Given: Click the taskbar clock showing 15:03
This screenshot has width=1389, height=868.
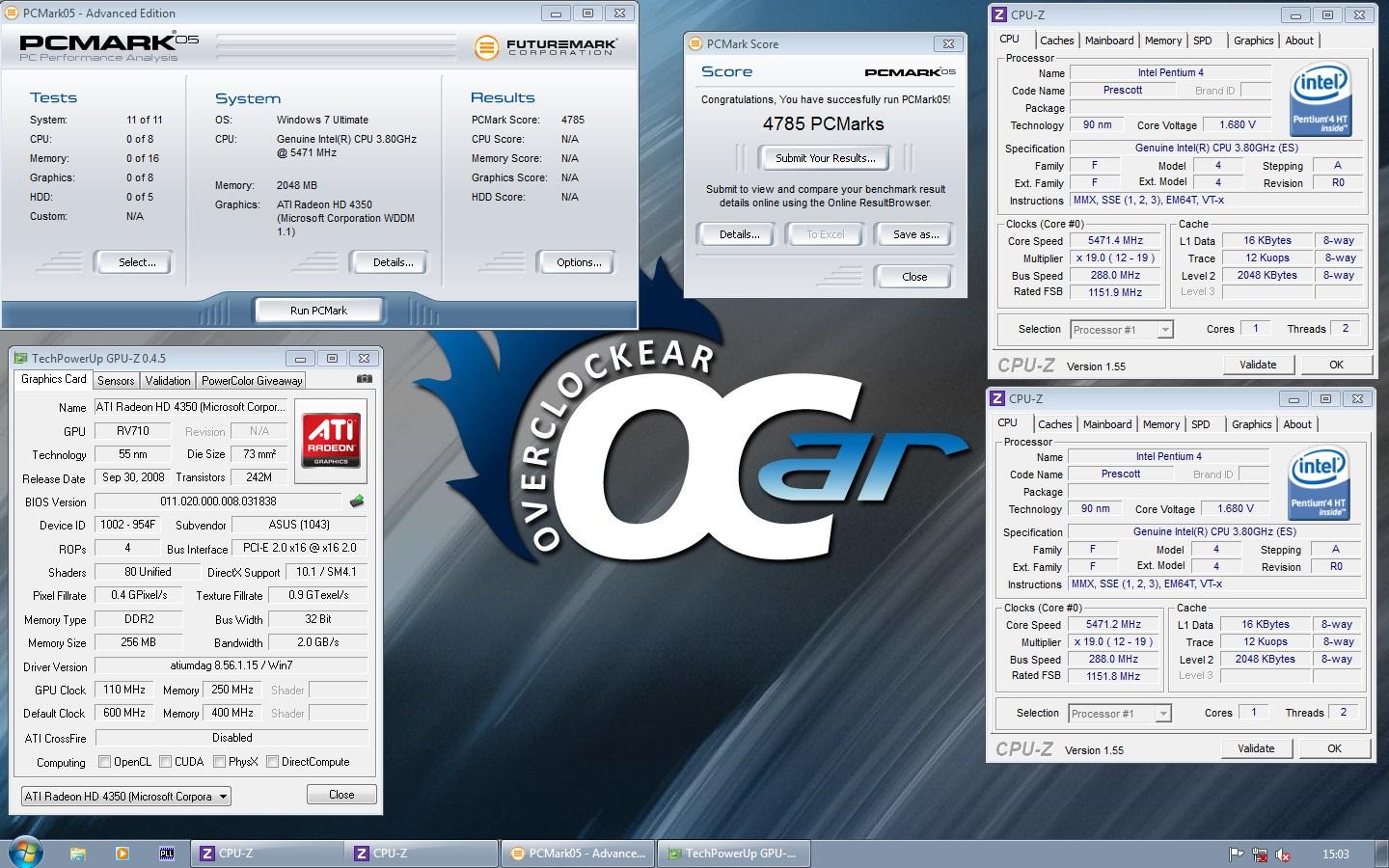Looking at the screenshot, I should (x=1335, y=854).
